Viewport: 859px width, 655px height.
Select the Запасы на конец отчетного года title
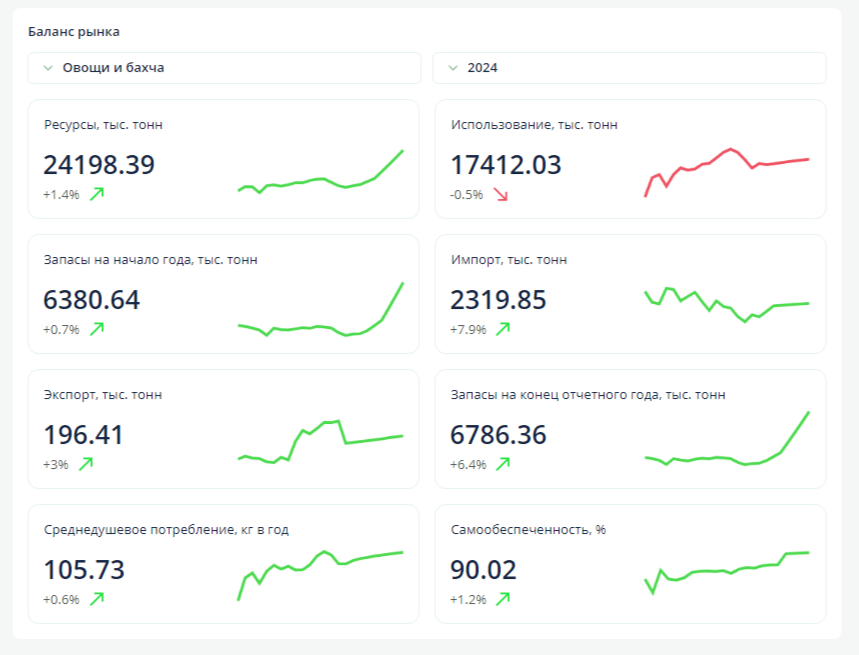[588, 395]
